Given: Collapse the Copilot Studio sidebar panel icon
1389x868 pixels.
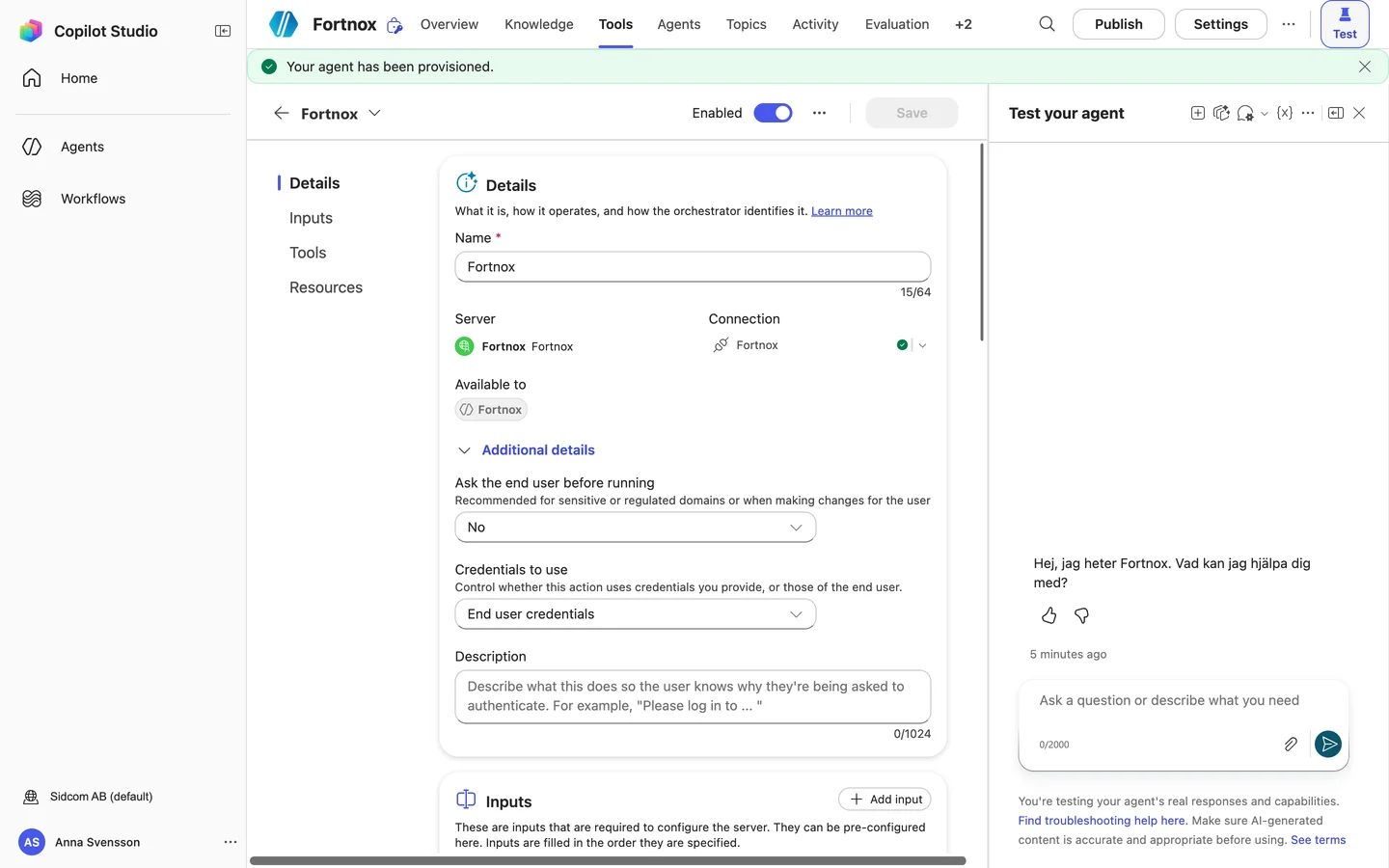Looking at the screenshot, I should click(x=223, y=31).
